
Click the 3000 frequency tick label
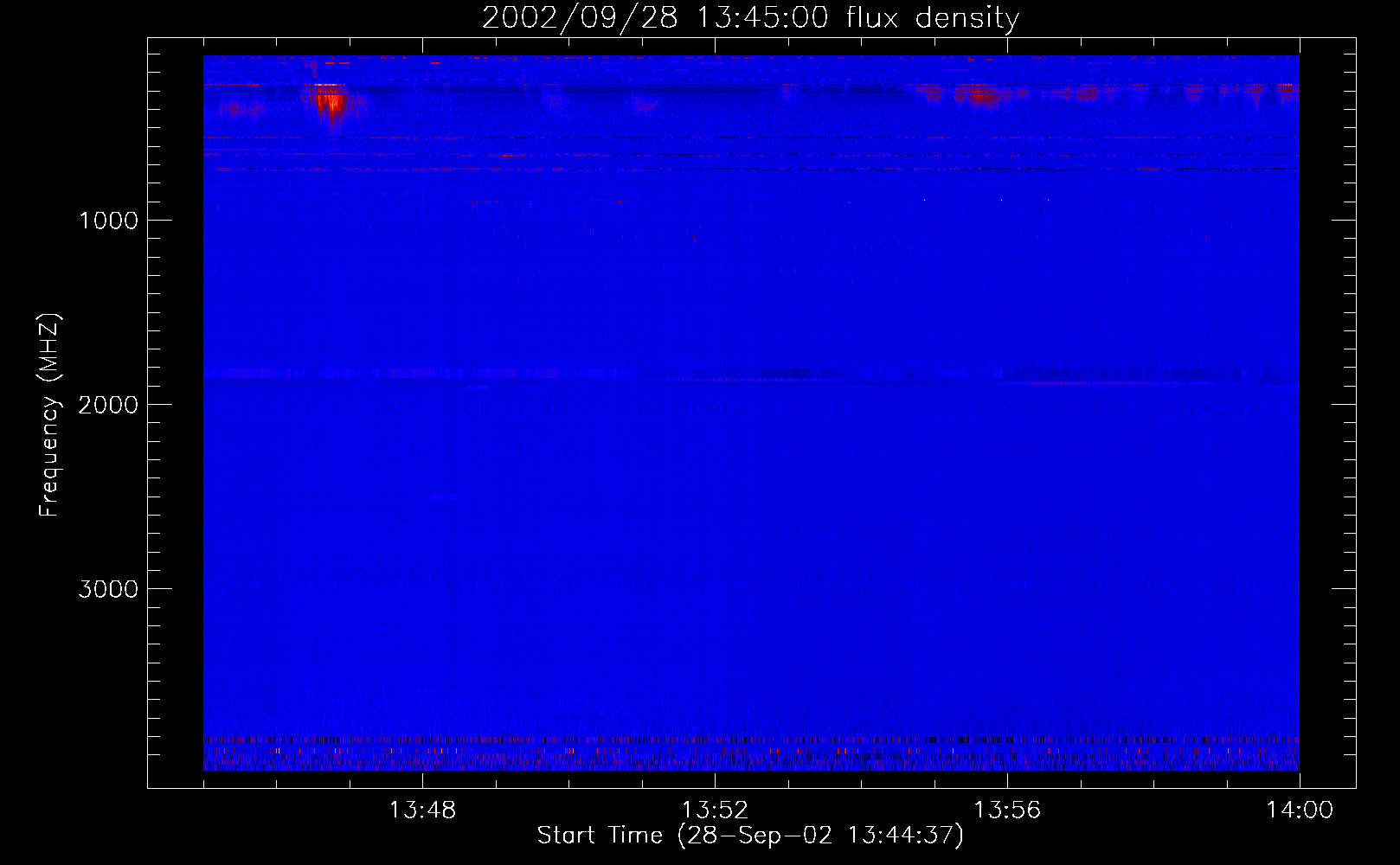coord(108,589)
